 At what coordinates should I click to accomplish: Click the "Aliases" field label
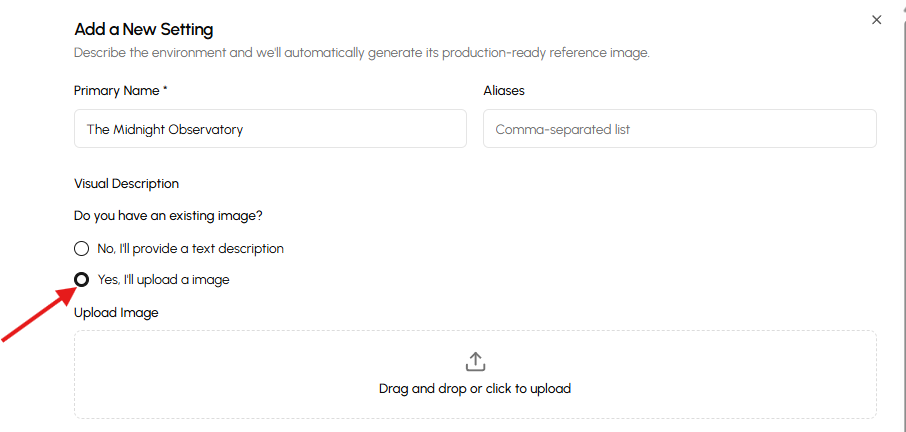click(x=503, y=90)
